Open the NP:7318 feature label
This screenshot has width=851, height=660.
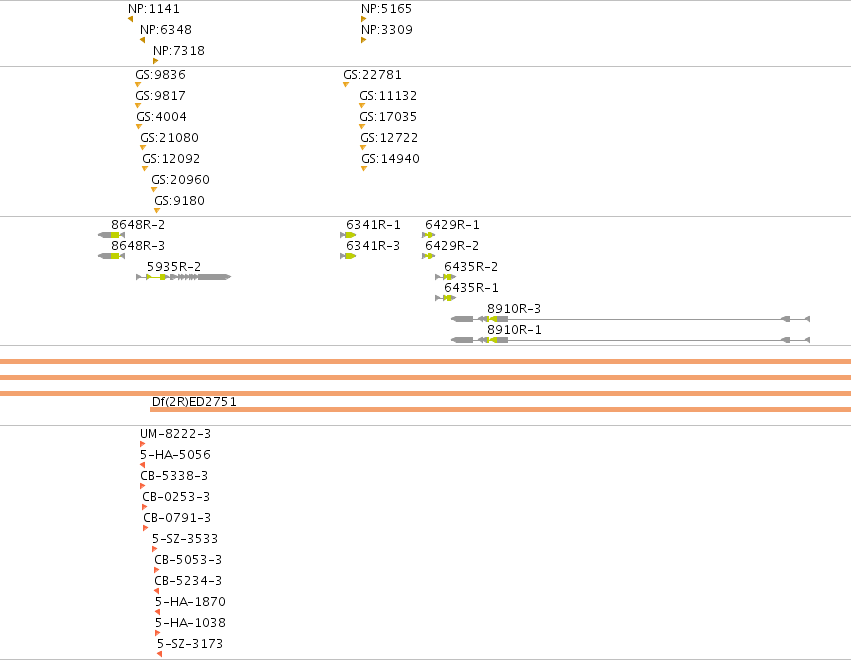pyautogui.click(x=179, y=51)
